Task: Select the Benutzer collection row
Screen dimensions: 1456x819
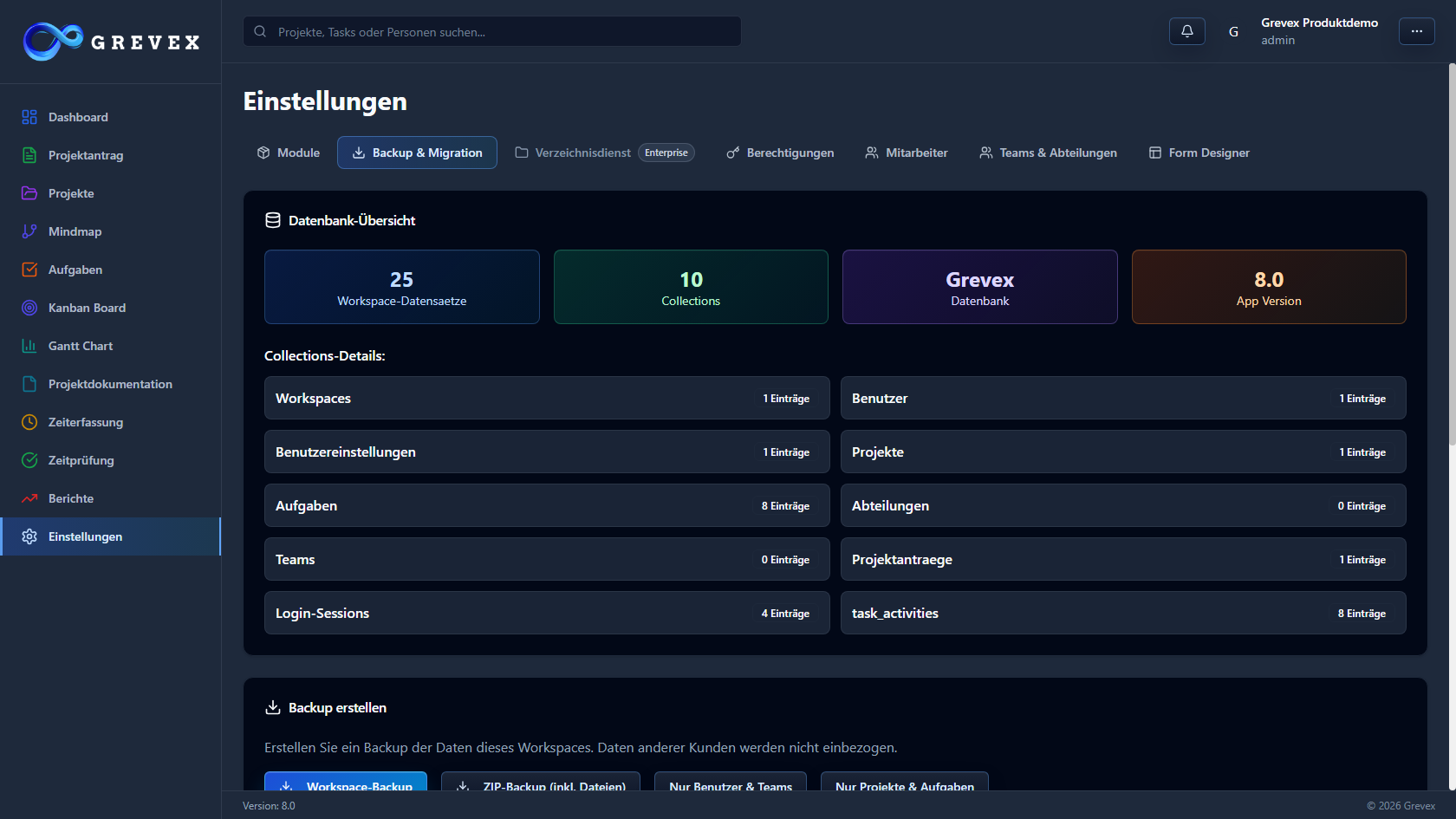Action: [x=1123, y=398]
